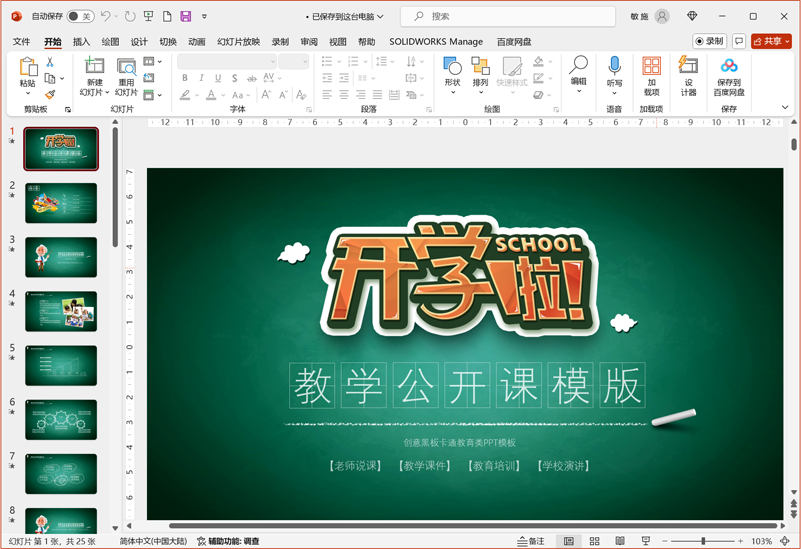The width and height of the screenshot is (801, 549).
Task: Open the 插入 (Insert) tab
Action: click(x=81, y=42)
